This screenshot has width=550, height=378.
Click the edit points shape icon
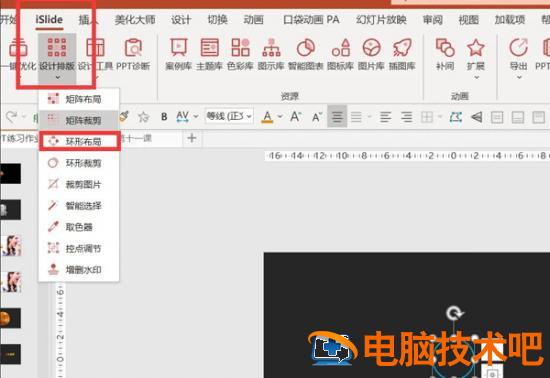tap(456, 117)
